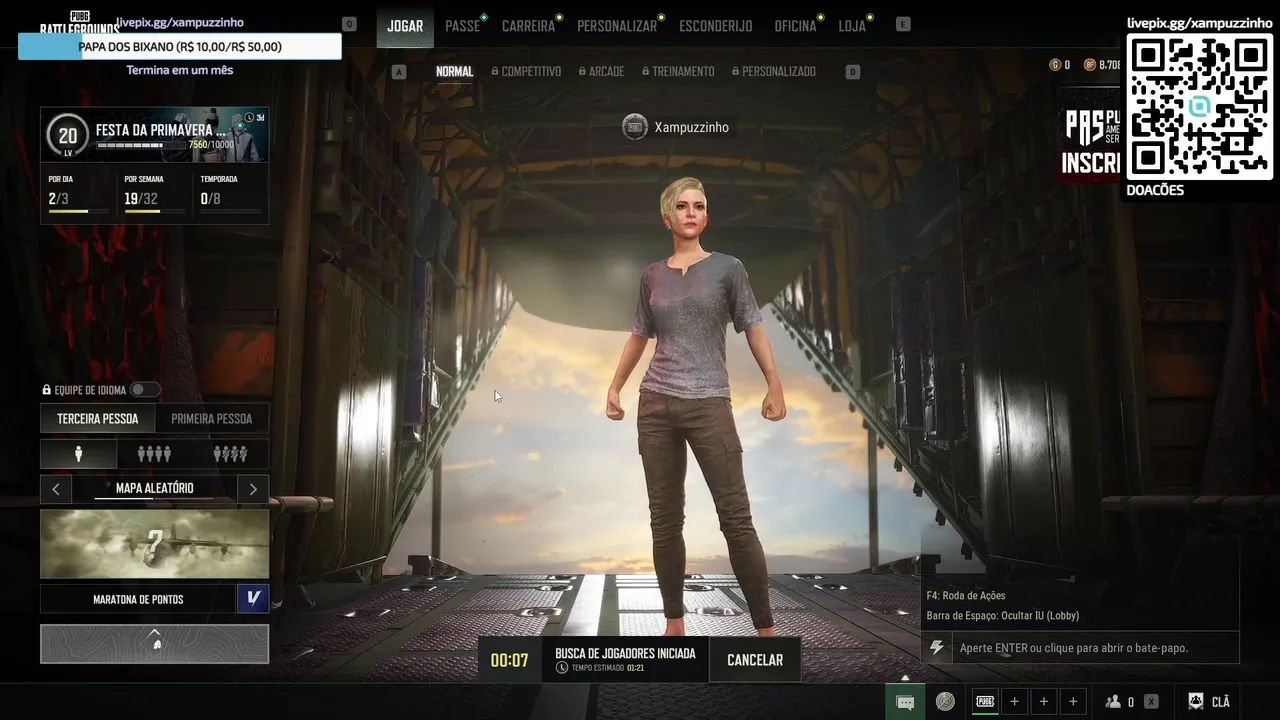Open the friends list people icon

pos(1113,702)
